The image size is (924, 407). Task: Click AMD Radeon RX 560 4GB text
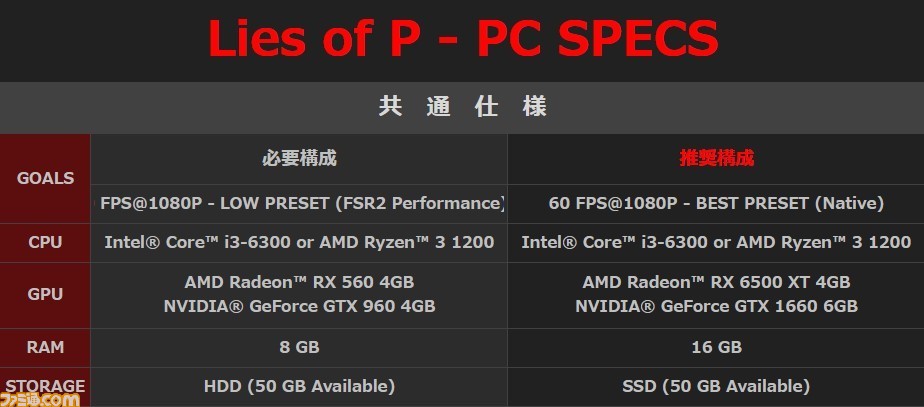[299, 282]
